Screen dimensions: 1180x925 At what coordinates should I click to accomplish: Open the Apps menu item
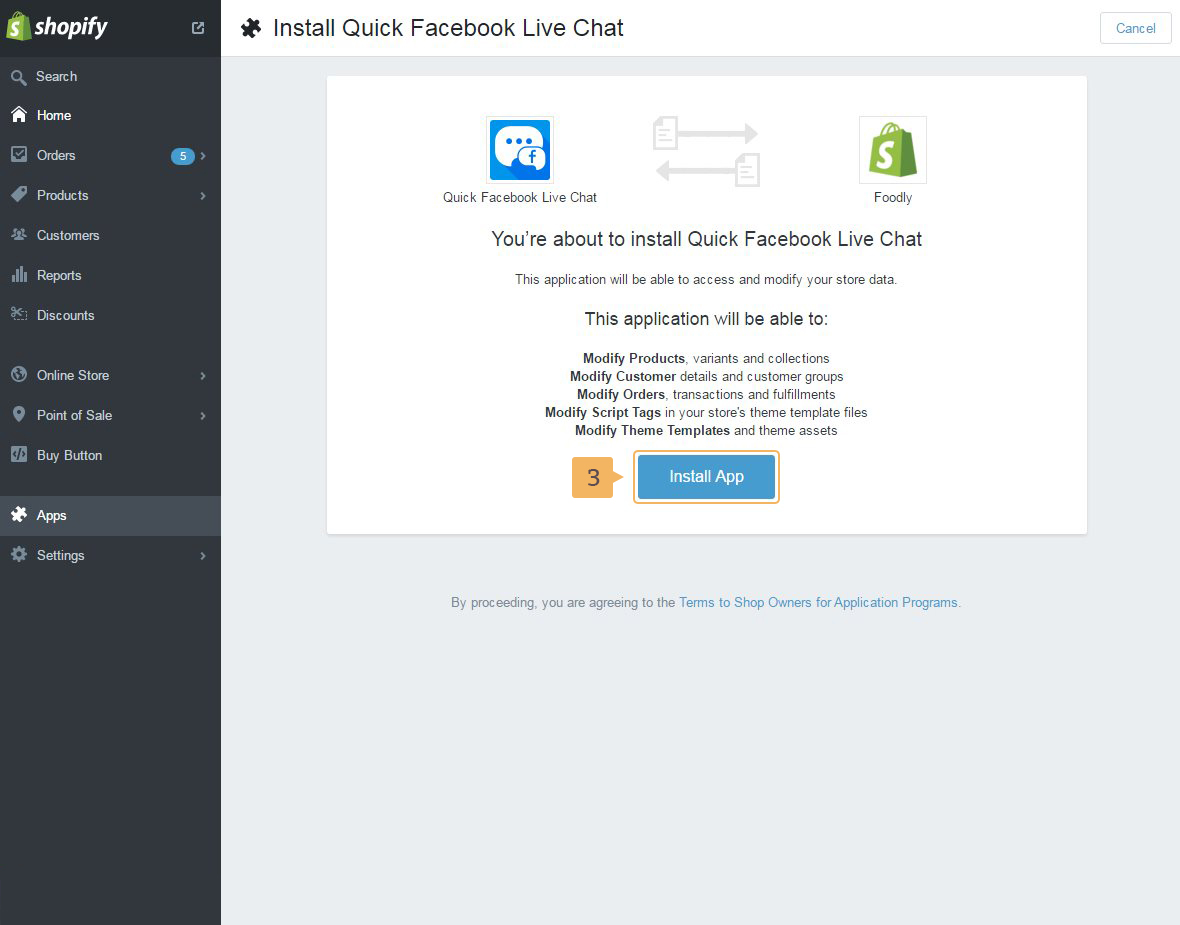(x=52, y=516)
